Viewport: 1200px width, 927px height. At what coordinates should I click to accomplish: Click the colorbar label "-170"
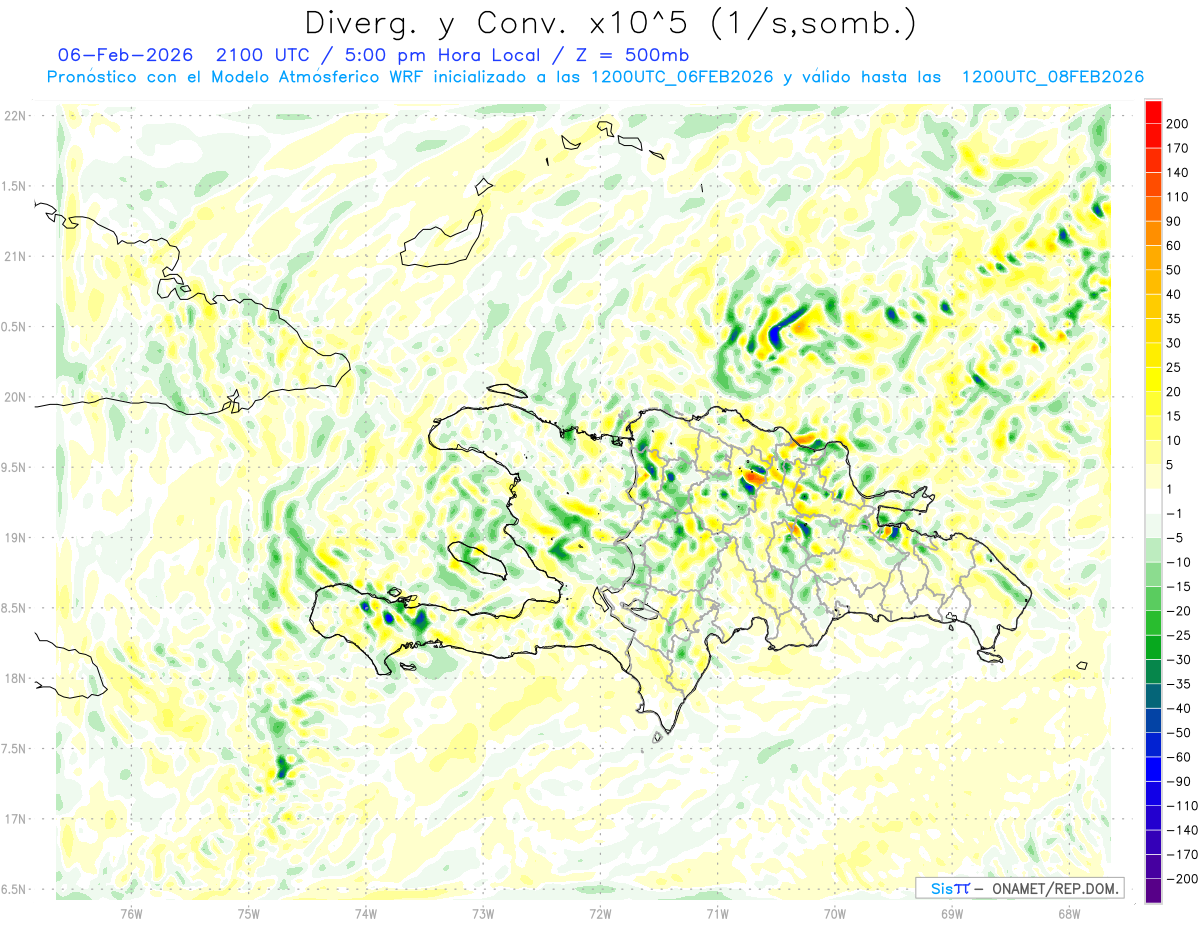tap(1182, 854)
